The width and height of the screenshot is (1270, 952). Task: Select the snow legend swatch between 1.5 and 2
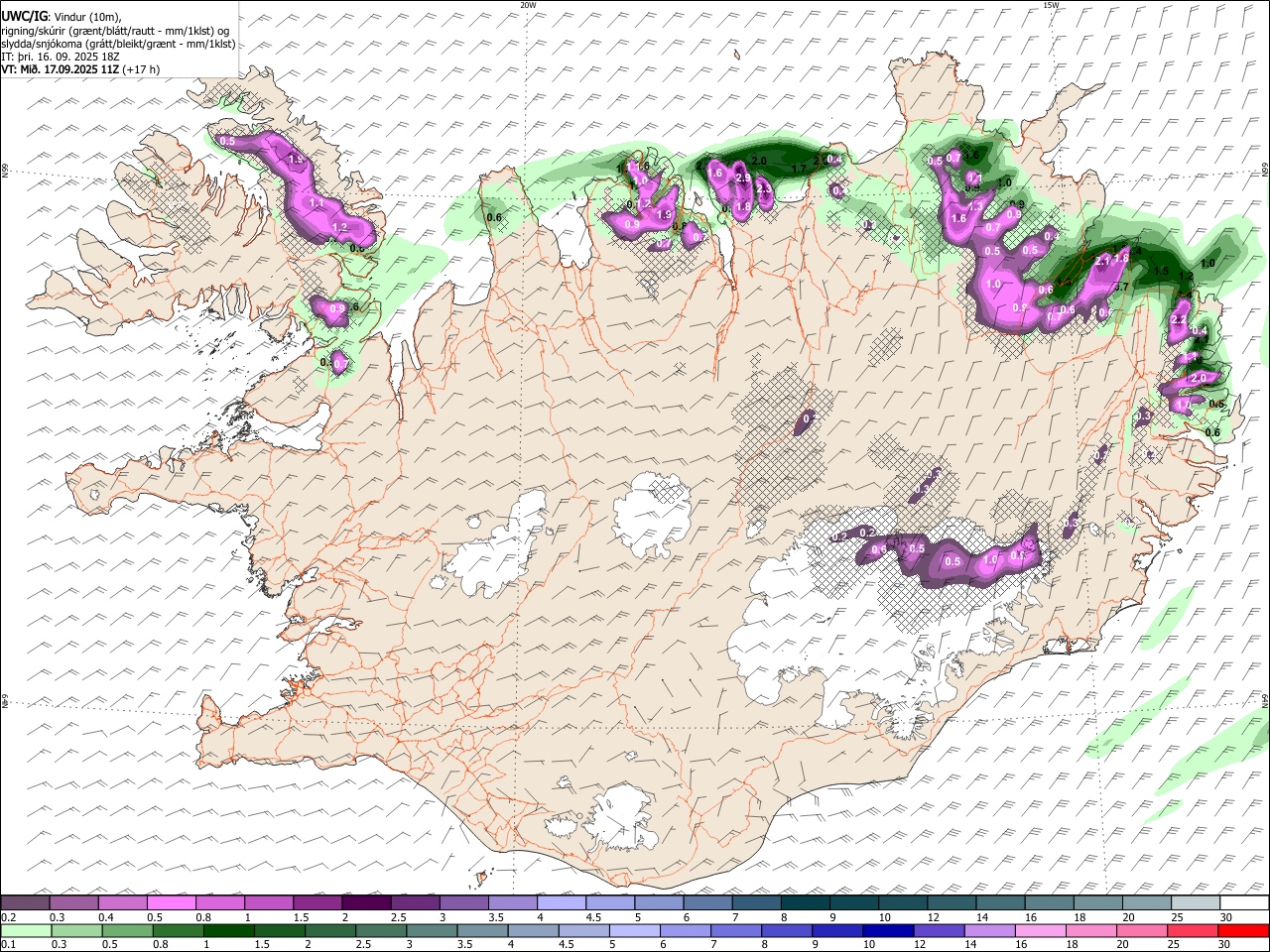[317, 902]
